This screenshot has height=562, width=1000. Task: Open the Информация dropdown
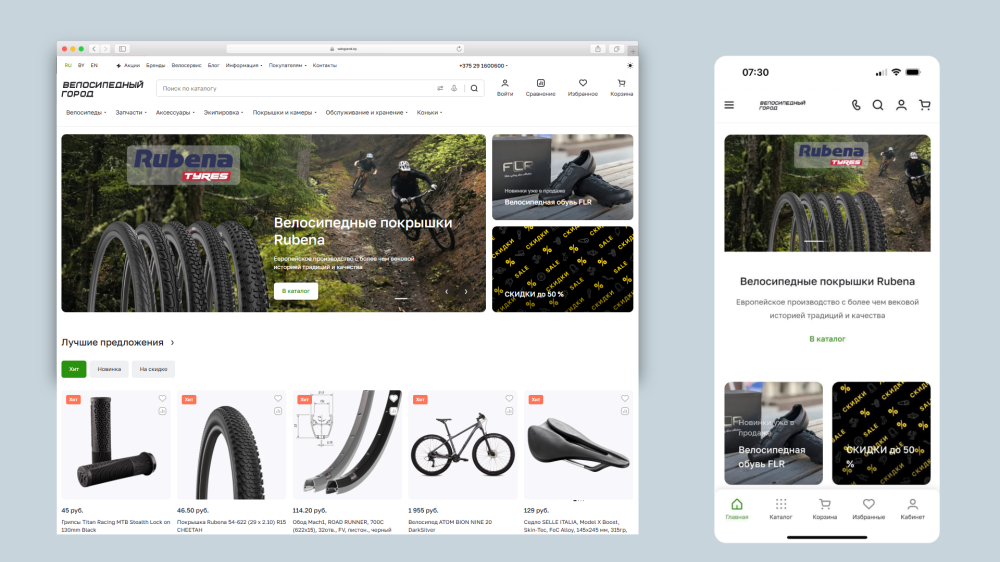(x=244, y=66)
